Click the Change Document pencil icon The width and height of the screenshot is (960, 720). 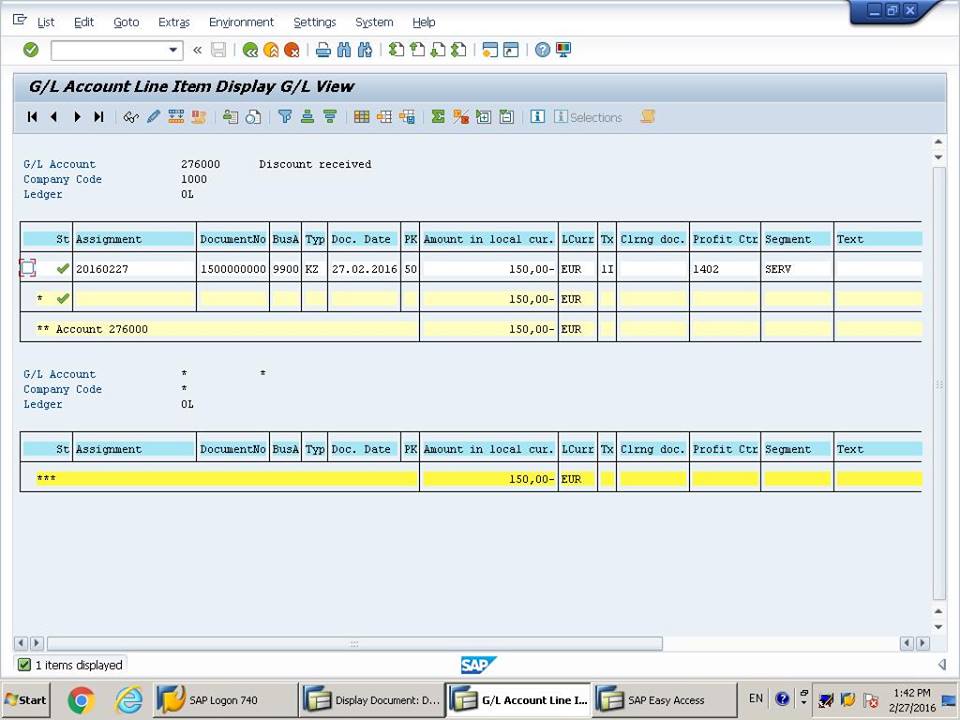[x=154, y=117]
